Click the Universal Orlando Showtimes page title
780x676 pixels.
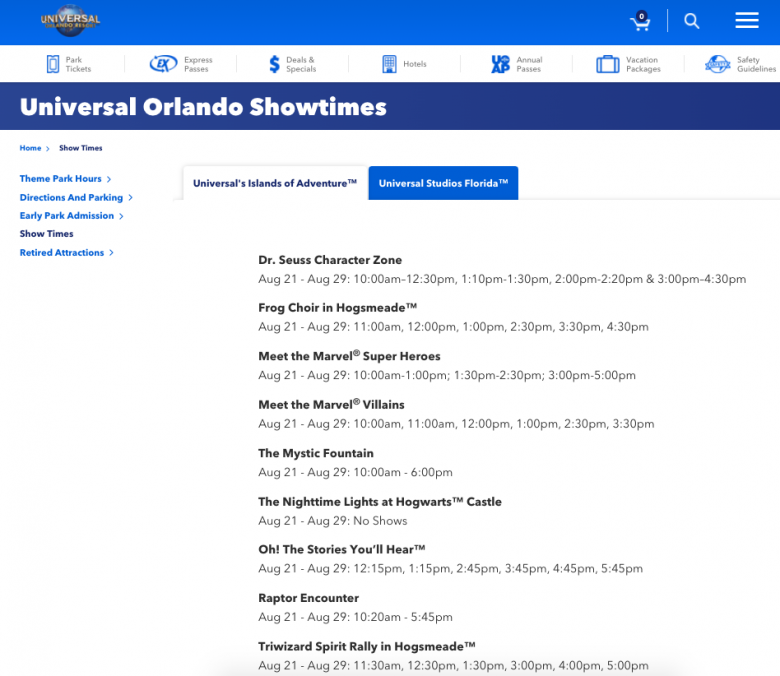pos(203,107)
